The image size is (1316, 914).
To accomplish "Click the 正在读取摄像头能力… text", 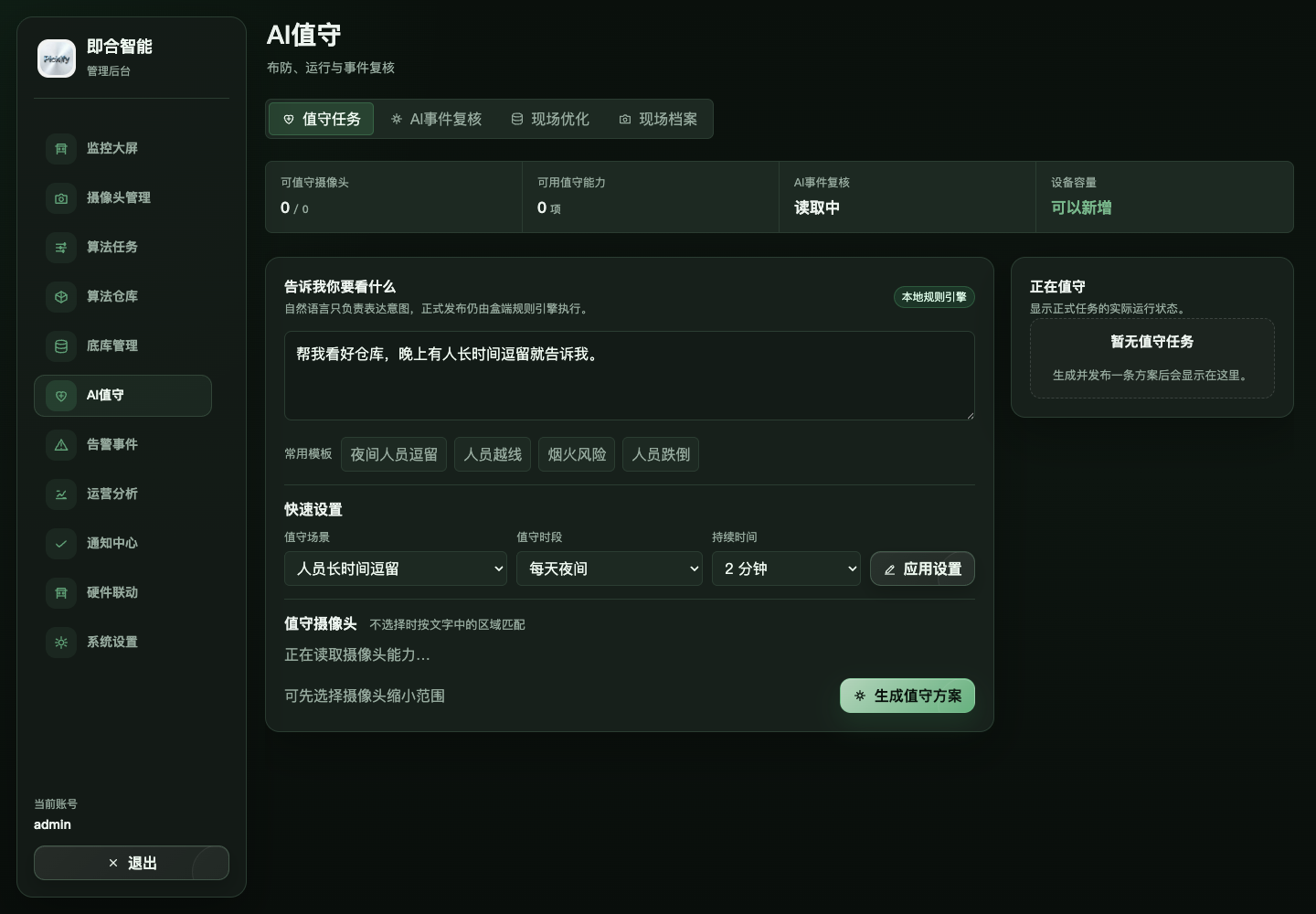I will pos(357,654).
